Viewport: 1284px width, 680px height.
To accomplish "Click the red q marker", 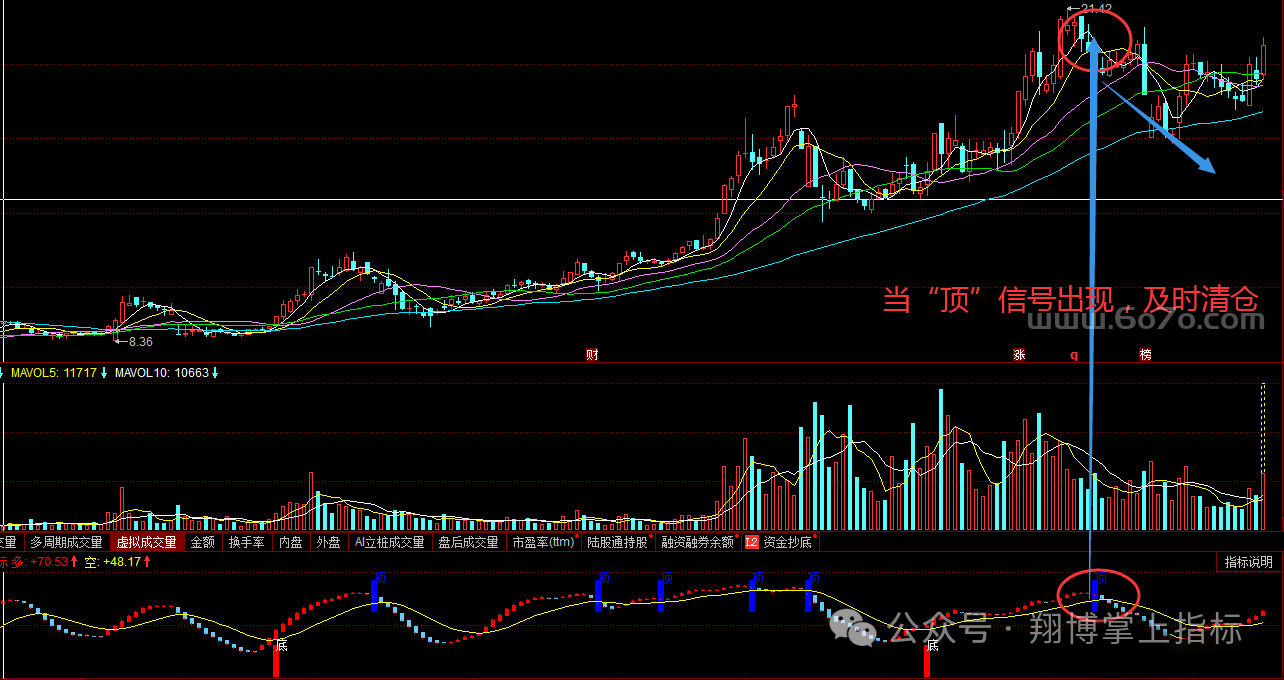I will click(x=1075, y=354).
